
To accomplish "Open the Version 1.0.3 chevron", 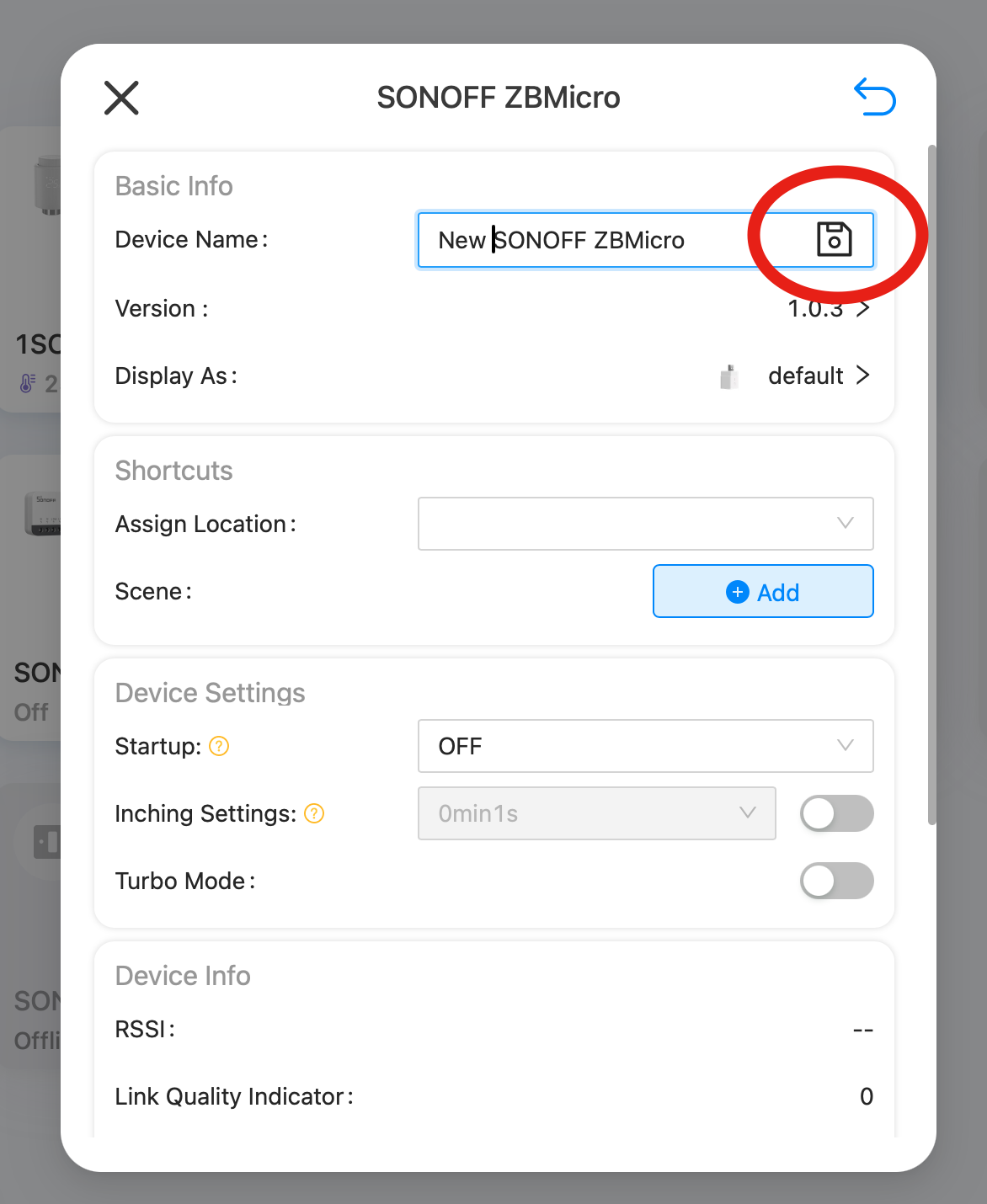I will (862, 309).
